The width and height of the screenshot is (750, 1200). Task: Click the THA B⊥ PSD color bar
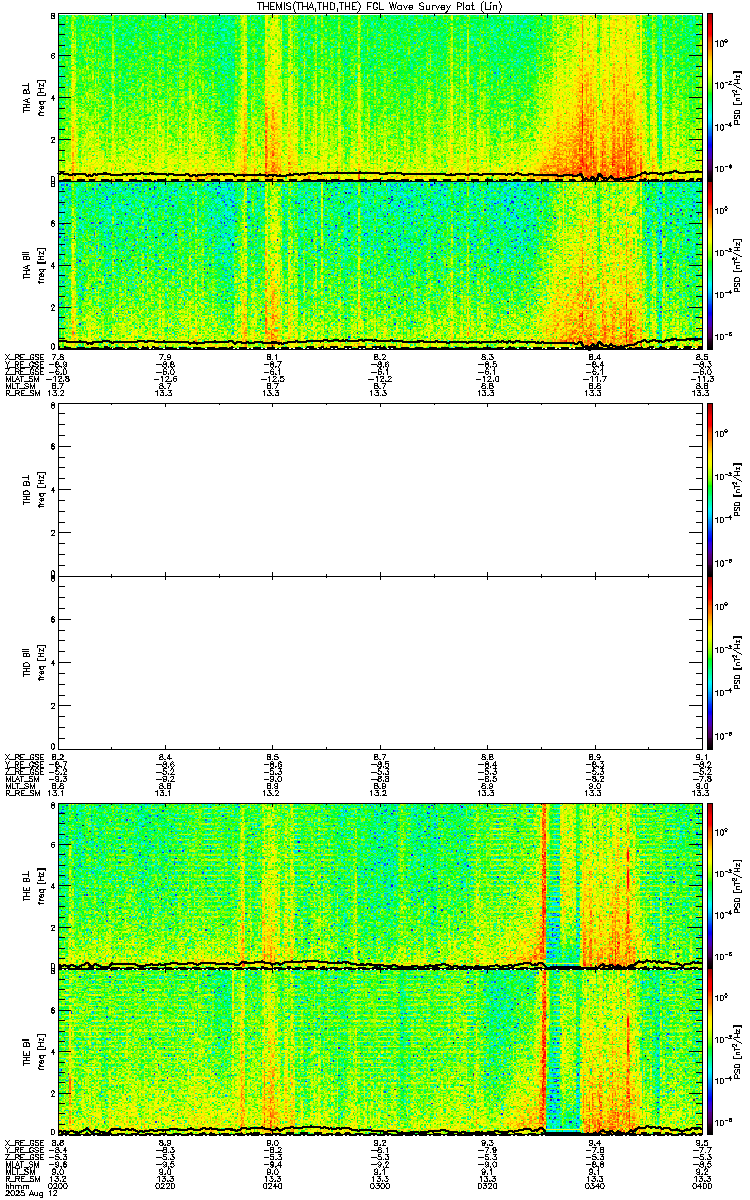click(x=710, y=96)
